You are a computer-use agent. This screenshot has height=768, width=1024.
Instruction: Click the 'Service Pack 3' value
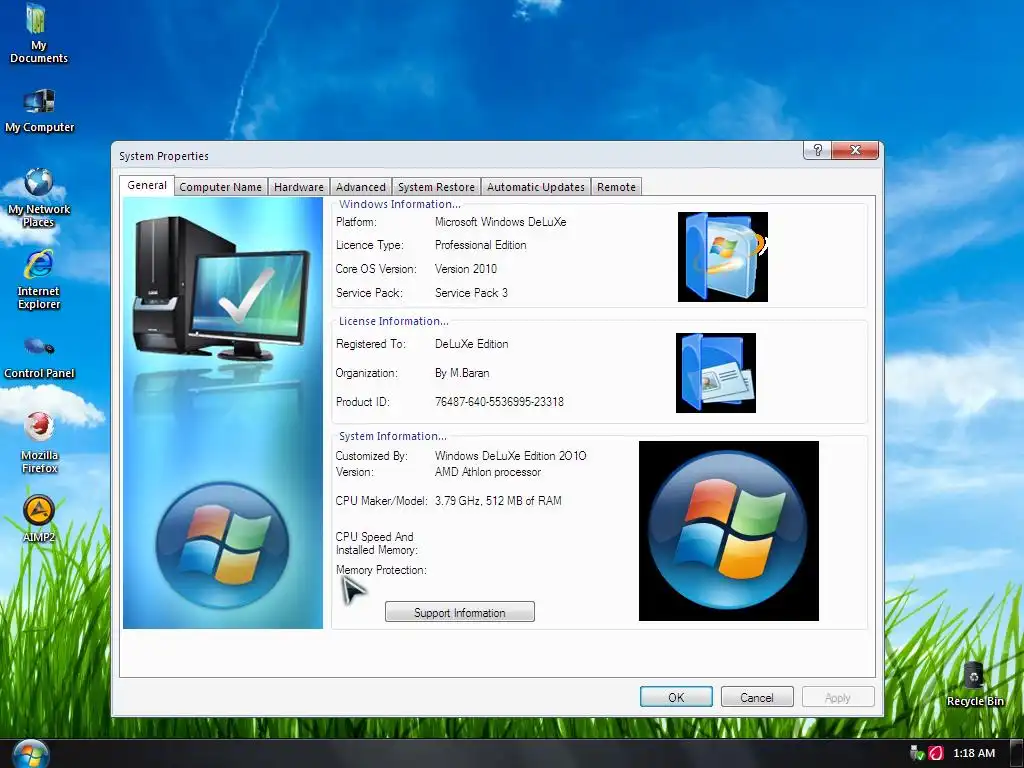471,293
